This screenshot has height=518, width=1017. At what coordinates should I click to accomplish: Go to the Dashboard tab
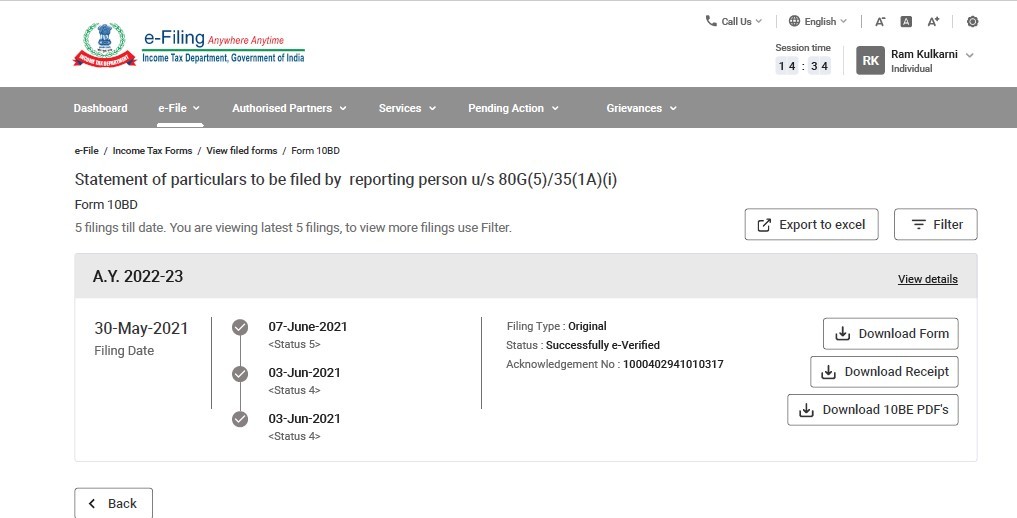(100, 108)
